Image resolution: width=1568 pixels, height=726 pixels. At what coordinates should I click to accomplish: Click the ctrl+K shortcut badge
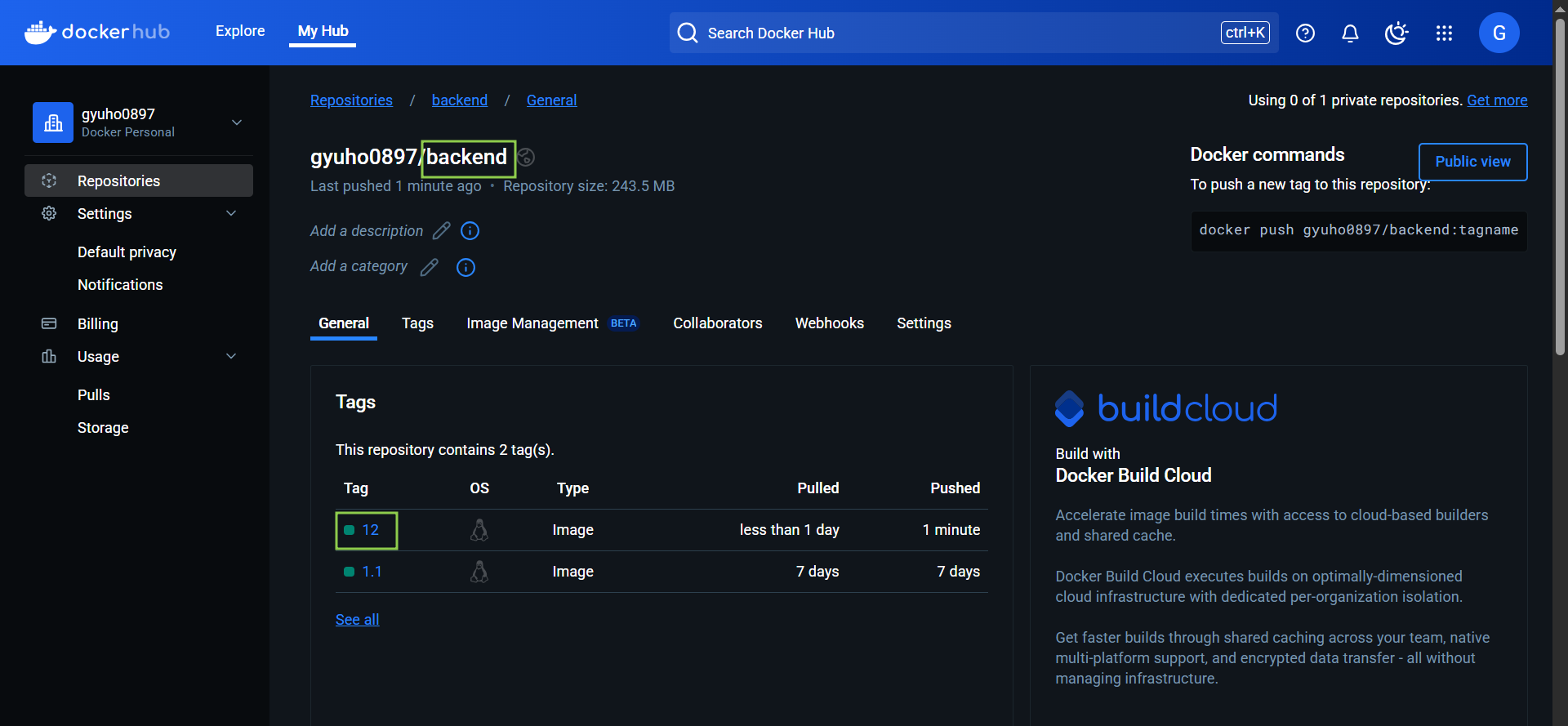[1245, 33]
